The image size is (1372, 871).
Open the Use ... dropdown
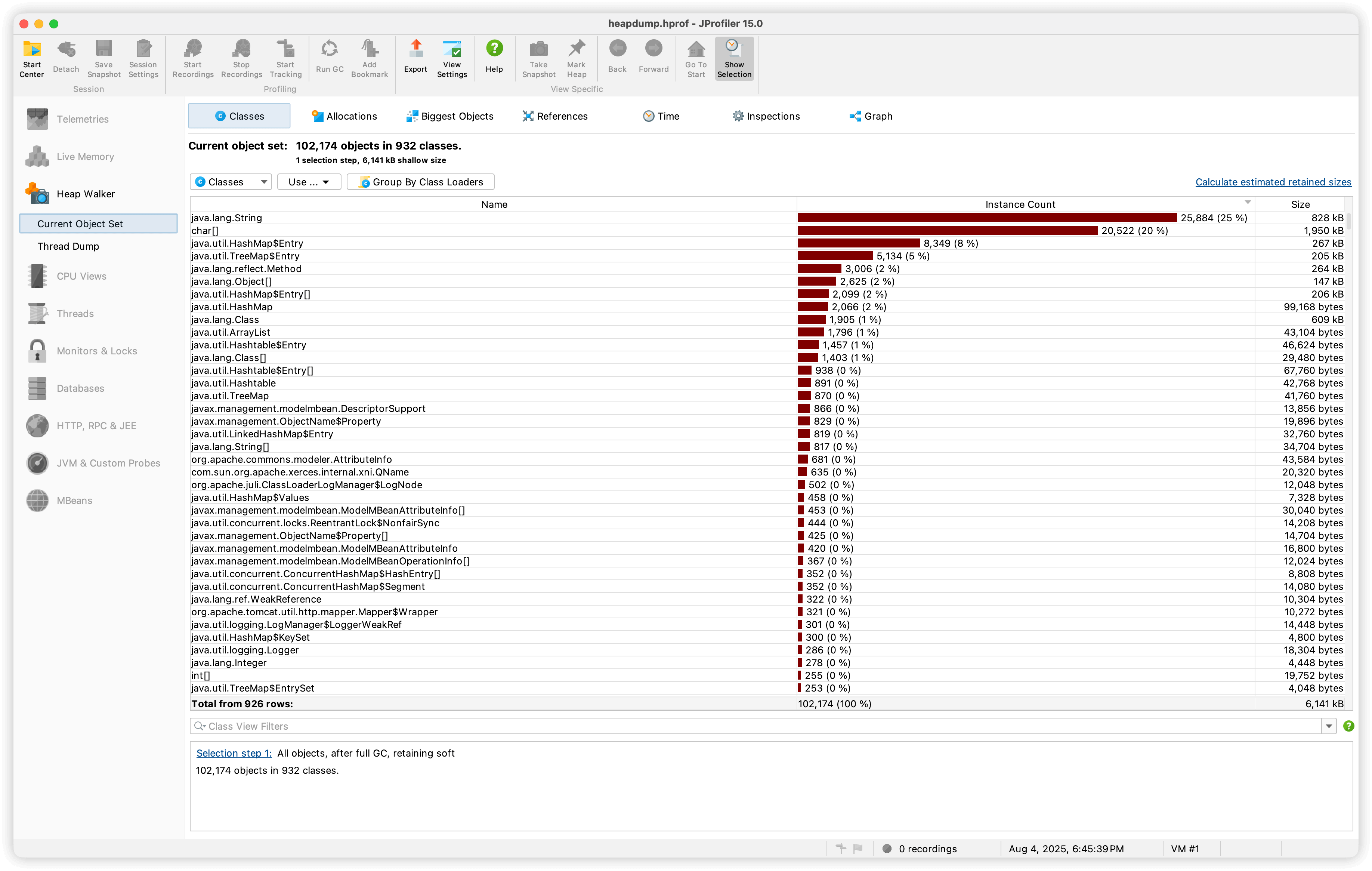pyautogui.click(x=309, y=182)
